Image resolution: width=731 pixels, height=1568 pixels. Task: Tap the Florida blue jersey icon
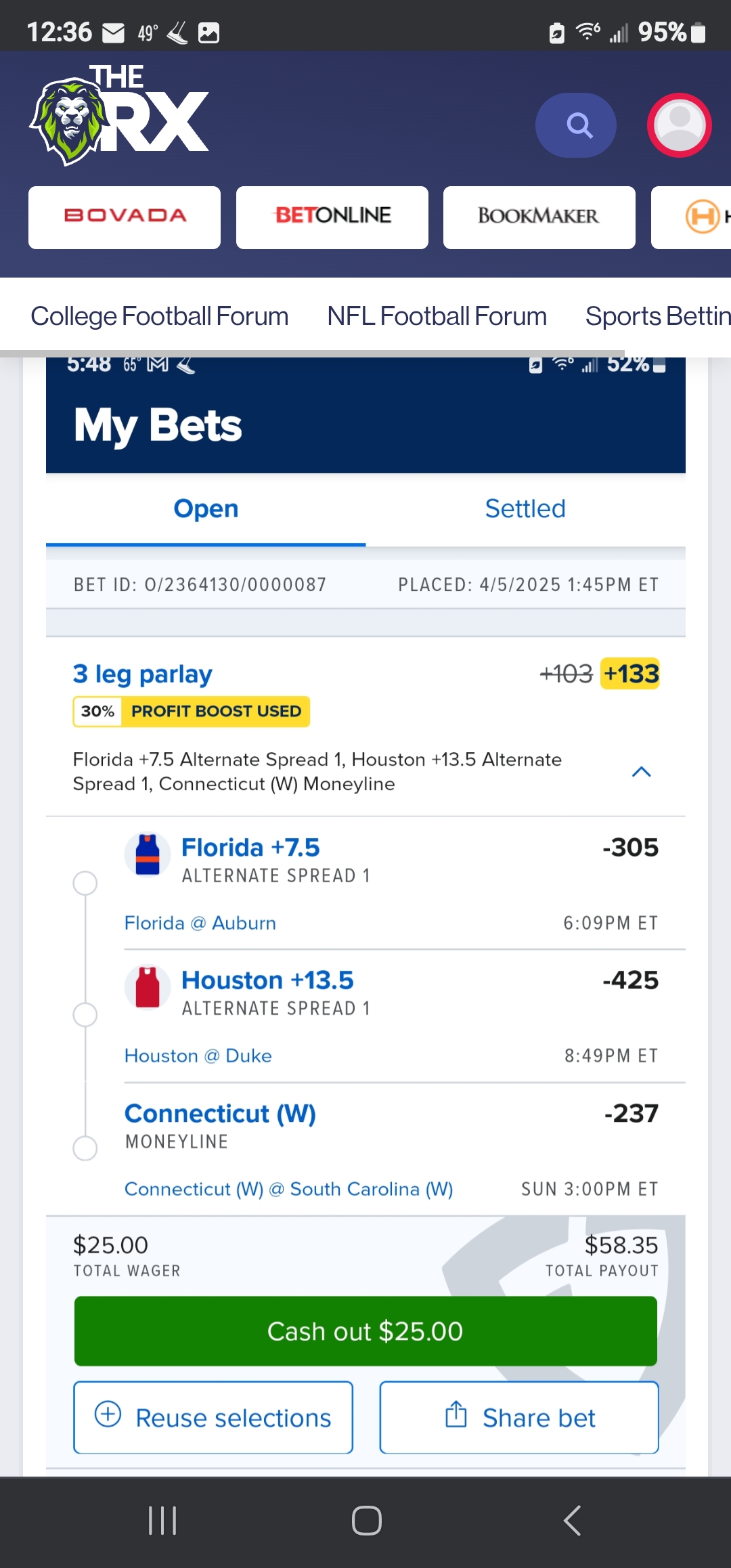coord(148,854)
